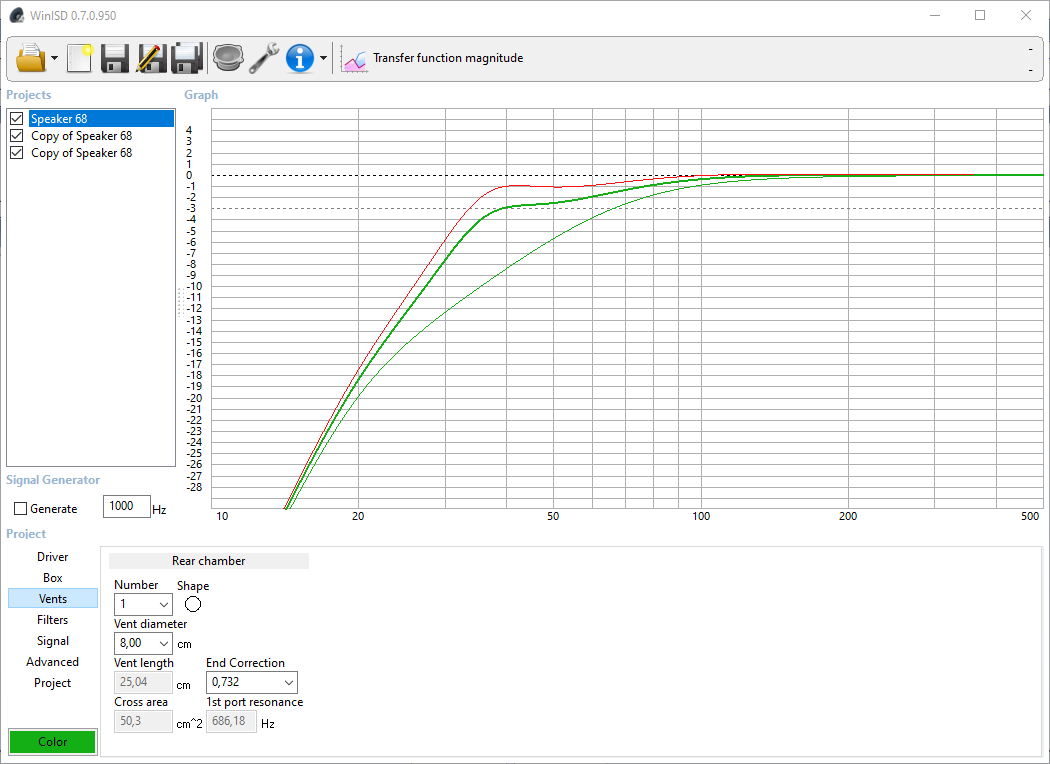Image resolution: width=1050 pixels, height=764 pixels.
Task: Maximize the WinISD window
Action: (x=980, y=15)
